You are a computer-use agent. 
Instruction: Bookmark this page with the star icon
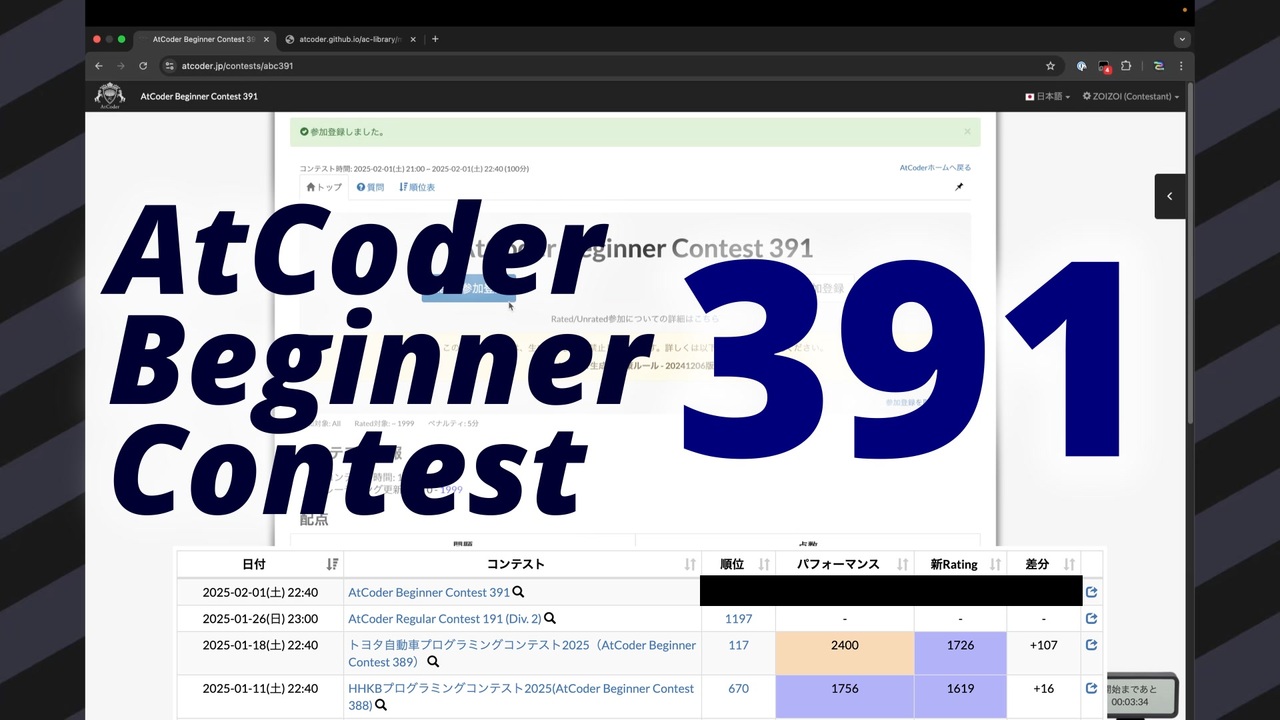click(x=1050, y=65)
